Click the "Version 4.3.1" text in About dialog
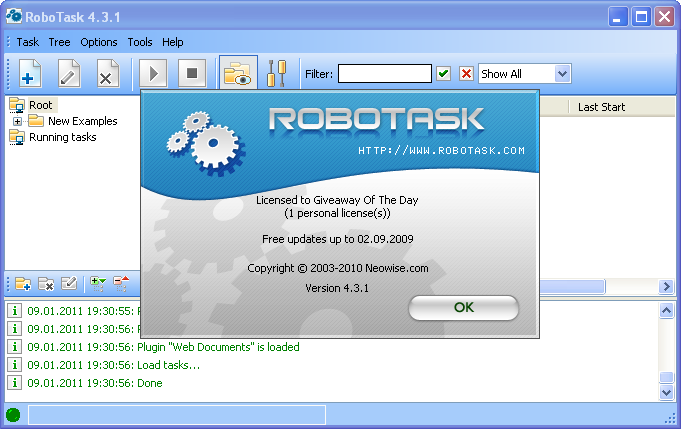 click(337, 288)
